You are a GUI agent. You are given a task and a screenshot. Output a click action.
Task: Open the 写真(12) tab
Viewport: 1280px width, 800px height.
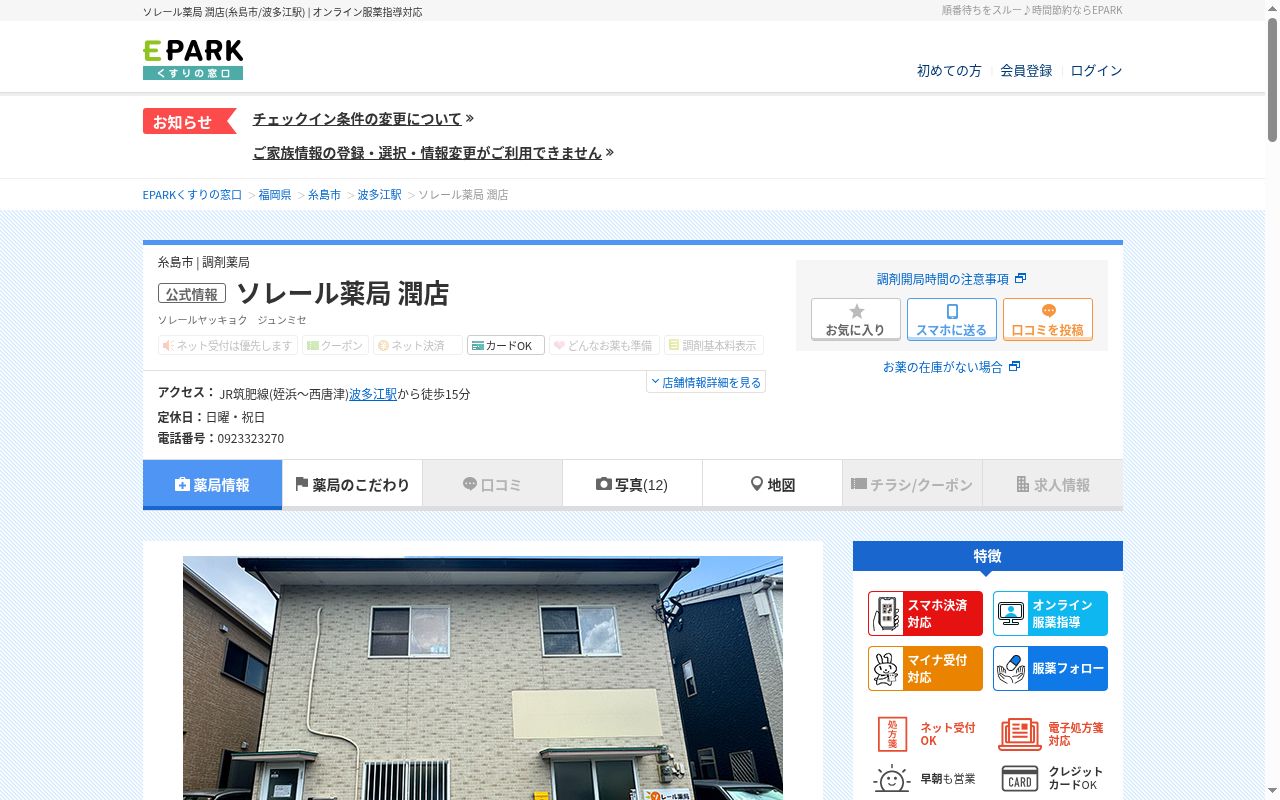632,484
